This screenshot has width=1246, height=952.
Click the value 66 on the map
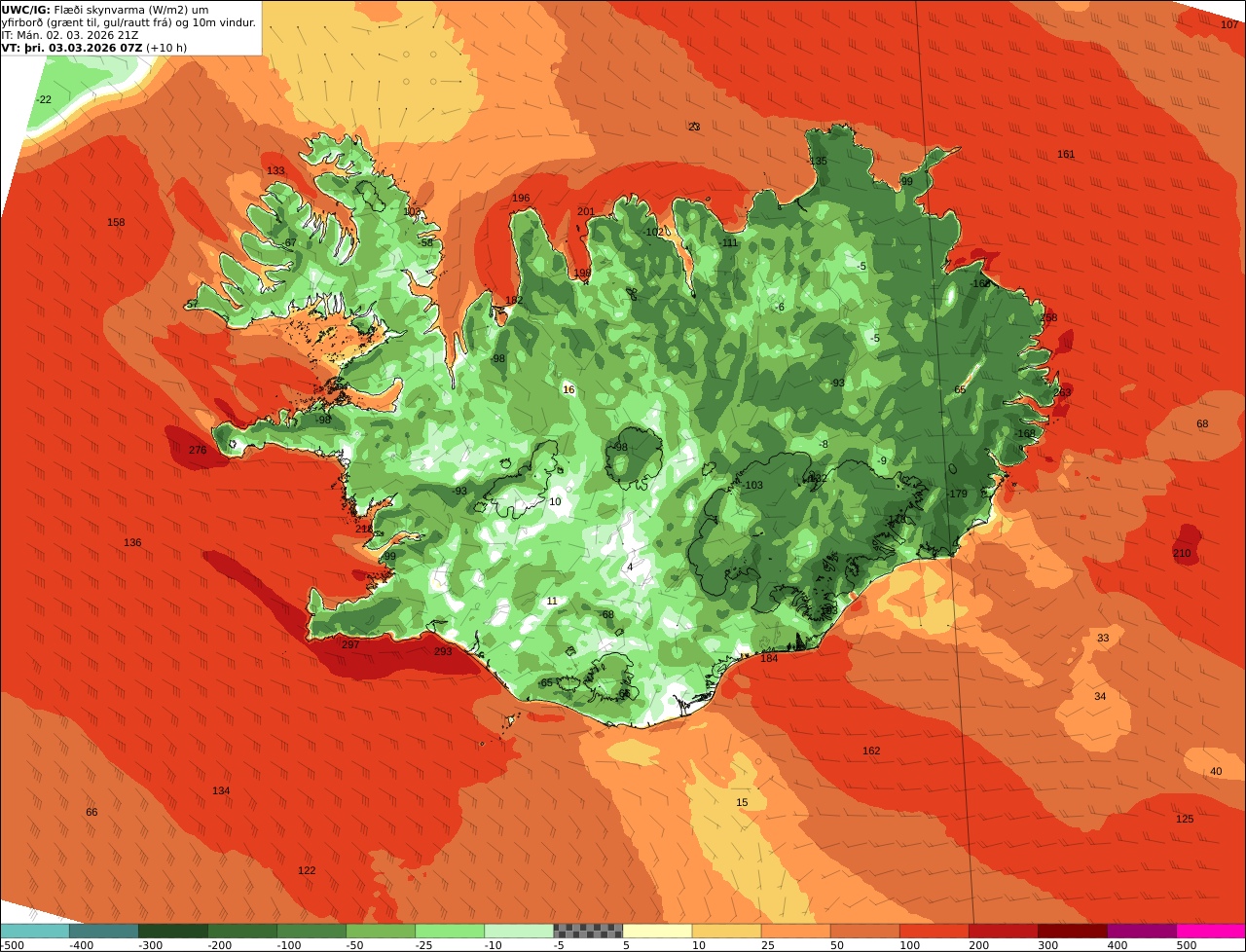tap(92, 812)
